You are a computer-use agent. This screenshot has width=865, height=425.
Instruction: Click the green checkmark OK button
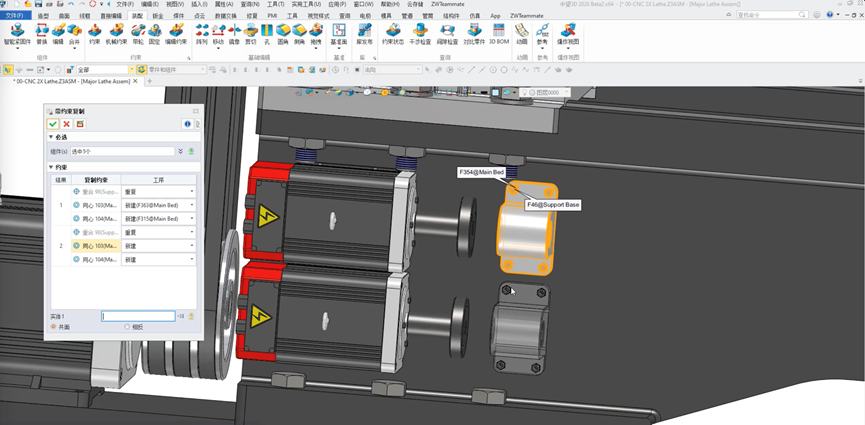[52, 124]
